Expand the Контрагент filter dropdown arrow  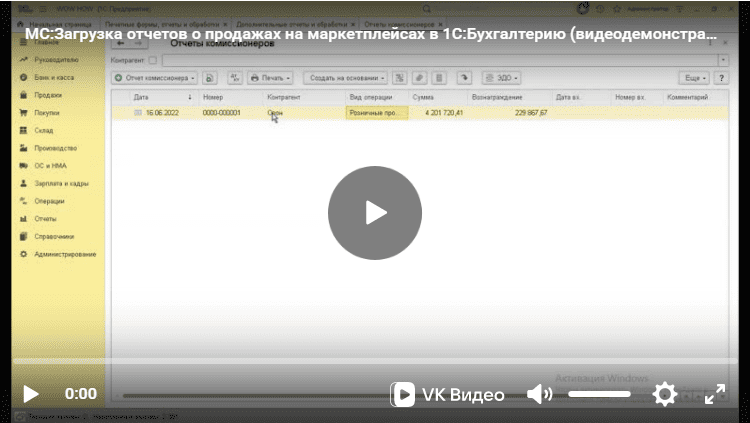point(723,60)
